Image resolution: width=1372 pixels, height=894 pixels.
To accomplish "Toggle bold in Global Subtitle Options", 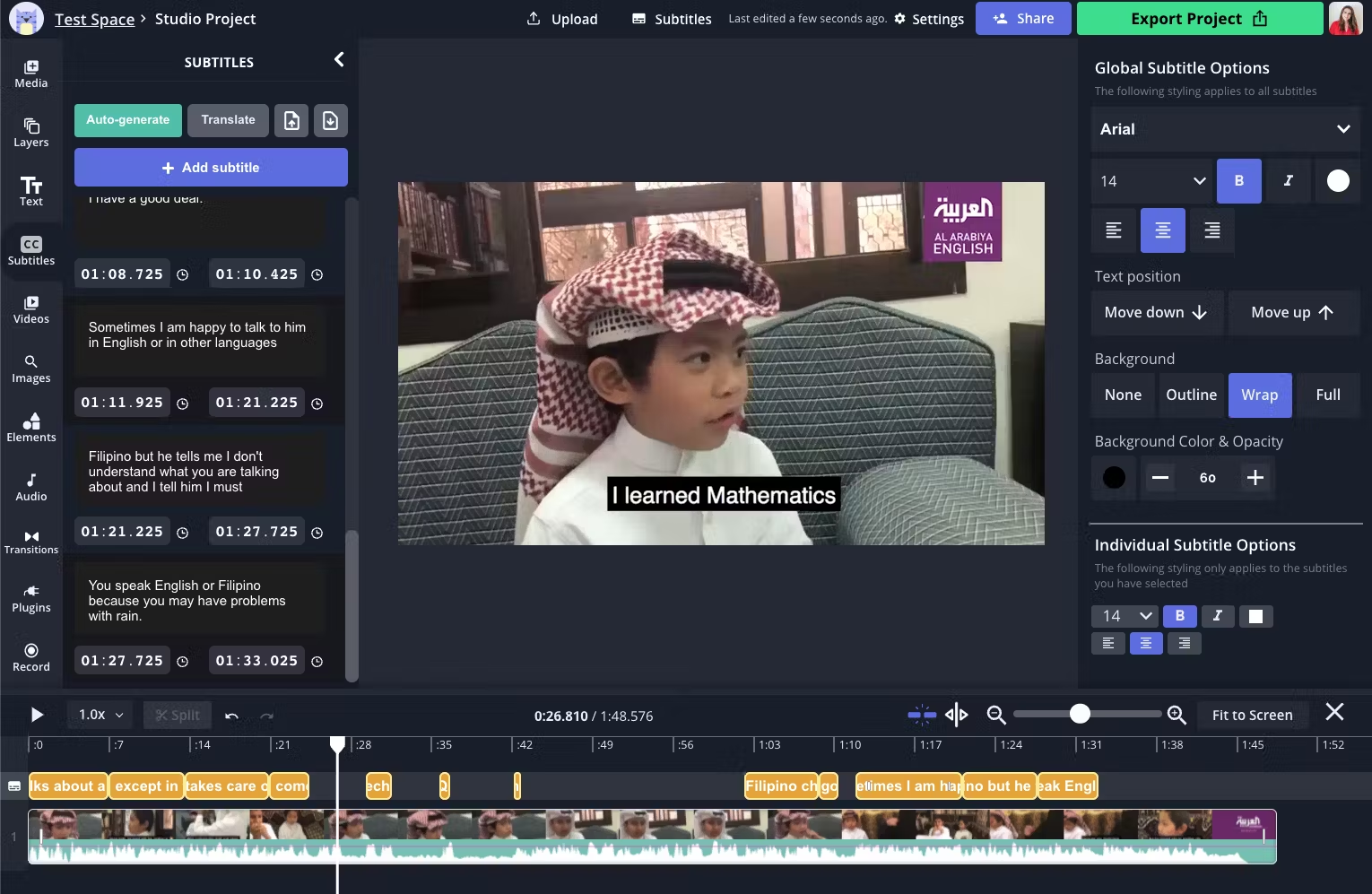I will click(1238, 180).
